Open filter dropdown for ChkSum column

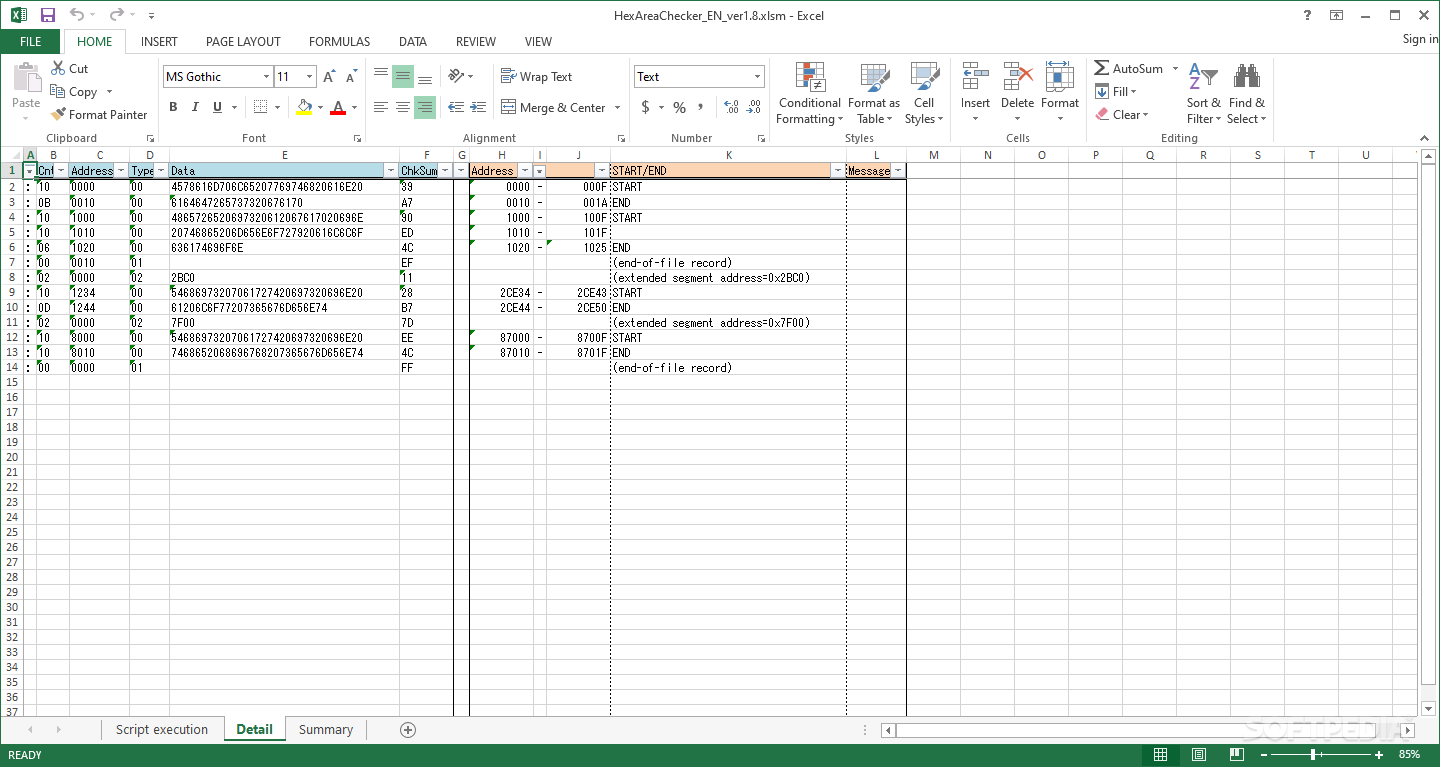(445, 171)
